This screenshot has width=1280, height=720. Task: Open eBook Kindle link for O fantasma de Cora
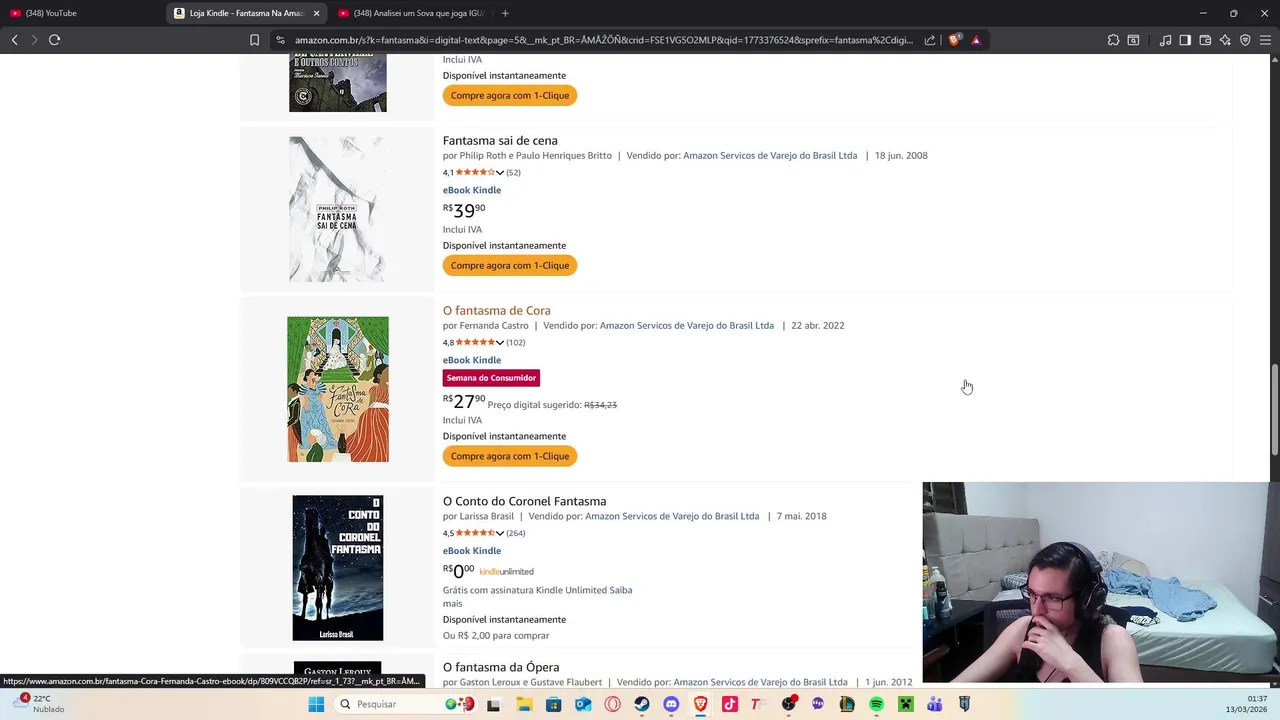[x=472, y=360]
